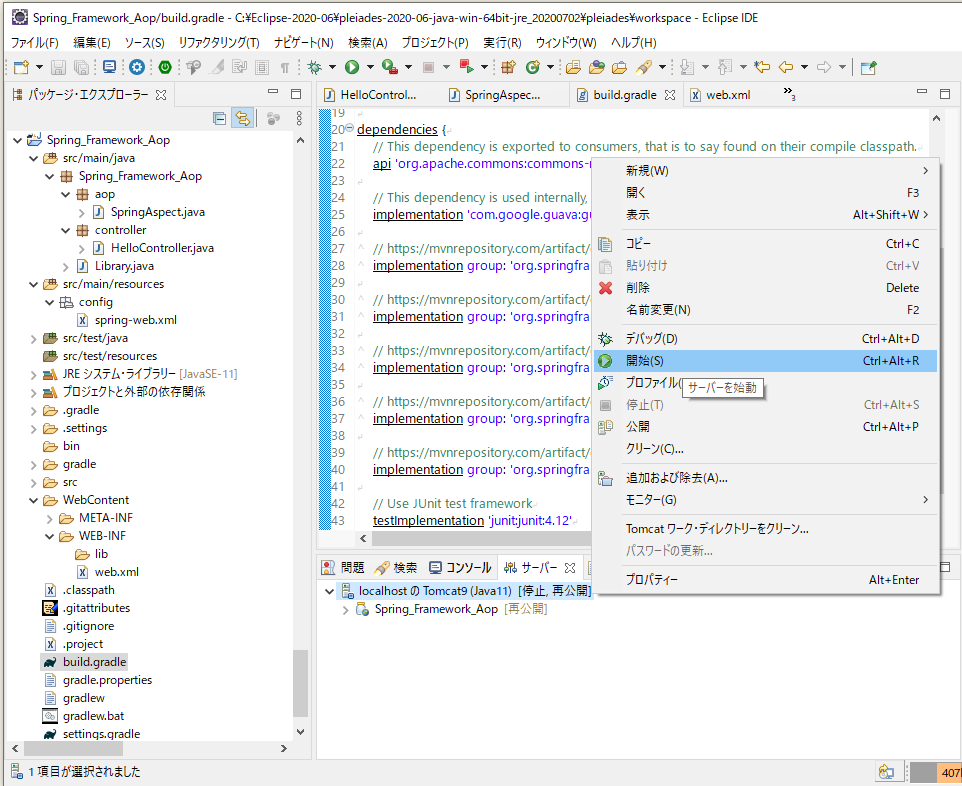Collapse dependencies code fold on line 20
Viewport: 962px width, 786px height.
[x=350, y=128]
